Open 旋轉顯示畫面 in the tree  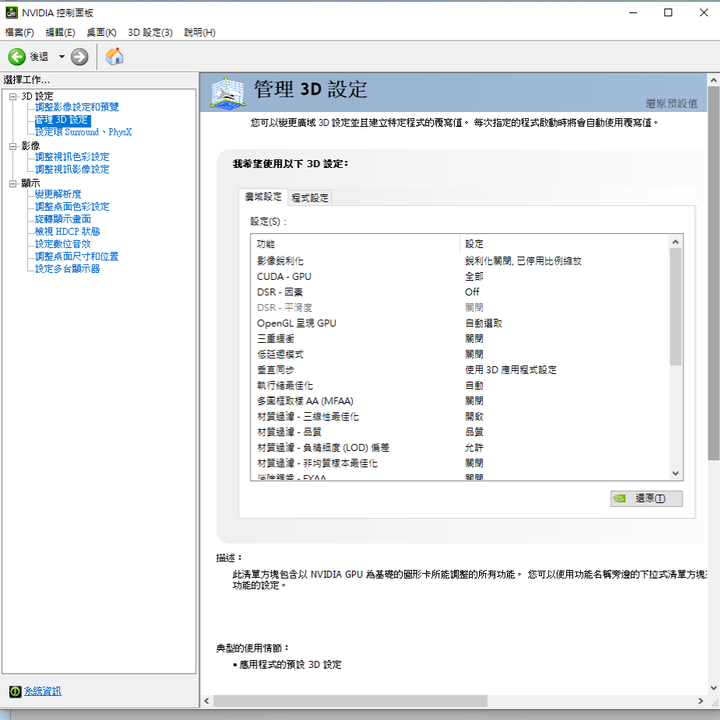pyautogui.click(x=63, y=219)
